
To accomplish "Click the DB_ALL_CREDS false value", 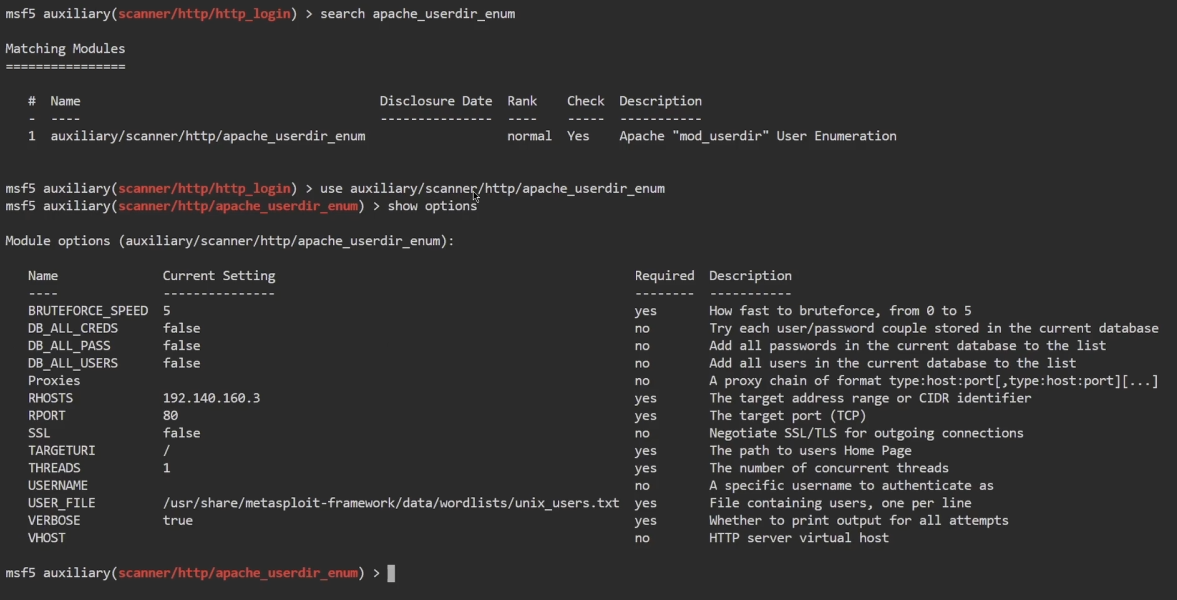I will pyautogui.click(x=181, y=328).
